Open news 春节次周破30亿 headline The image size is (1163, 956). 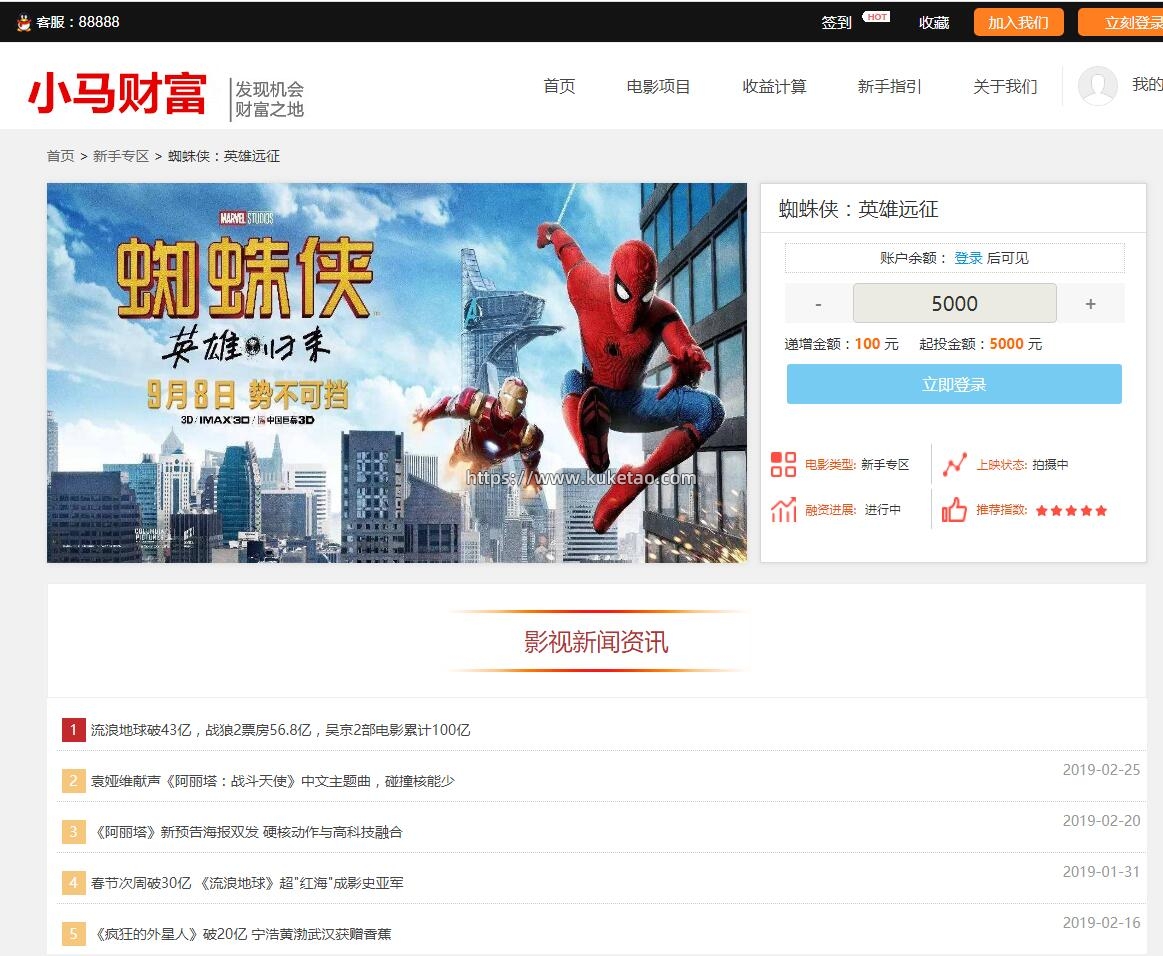(247, 883)
